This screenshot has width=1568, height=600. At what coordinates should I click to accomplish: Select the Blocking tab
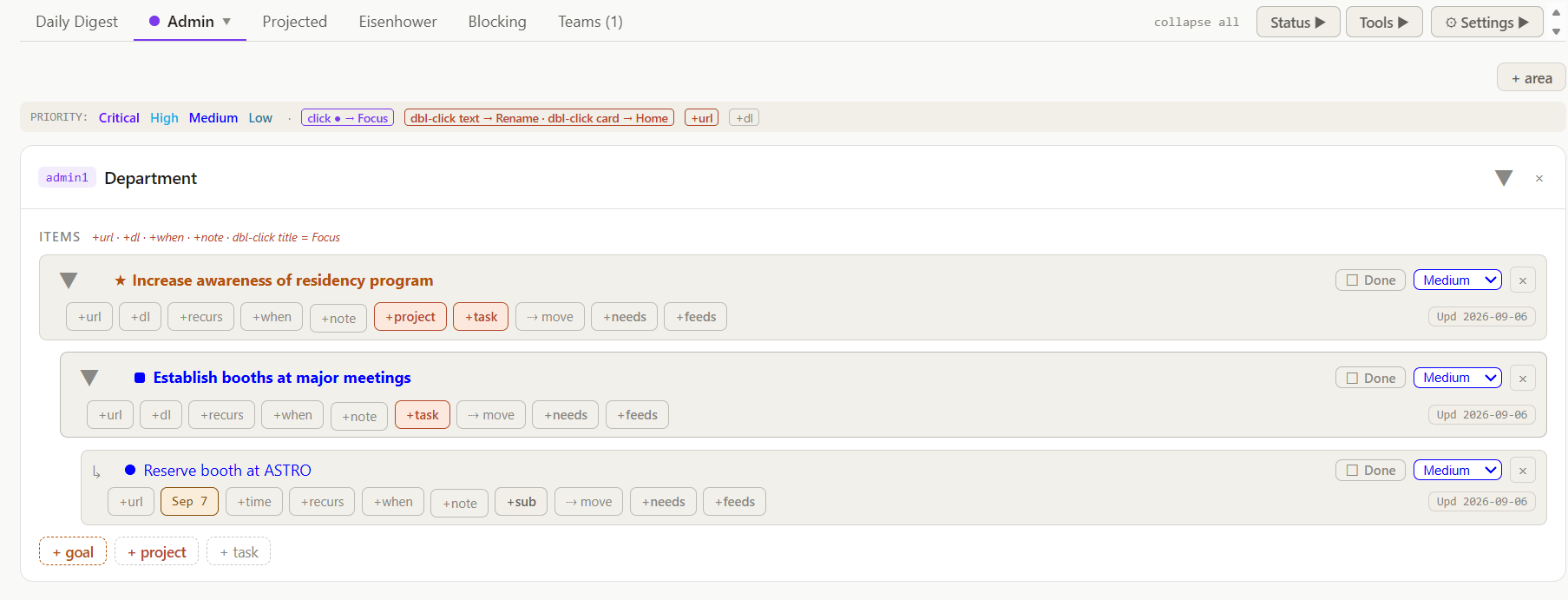[x=497, y=22]
